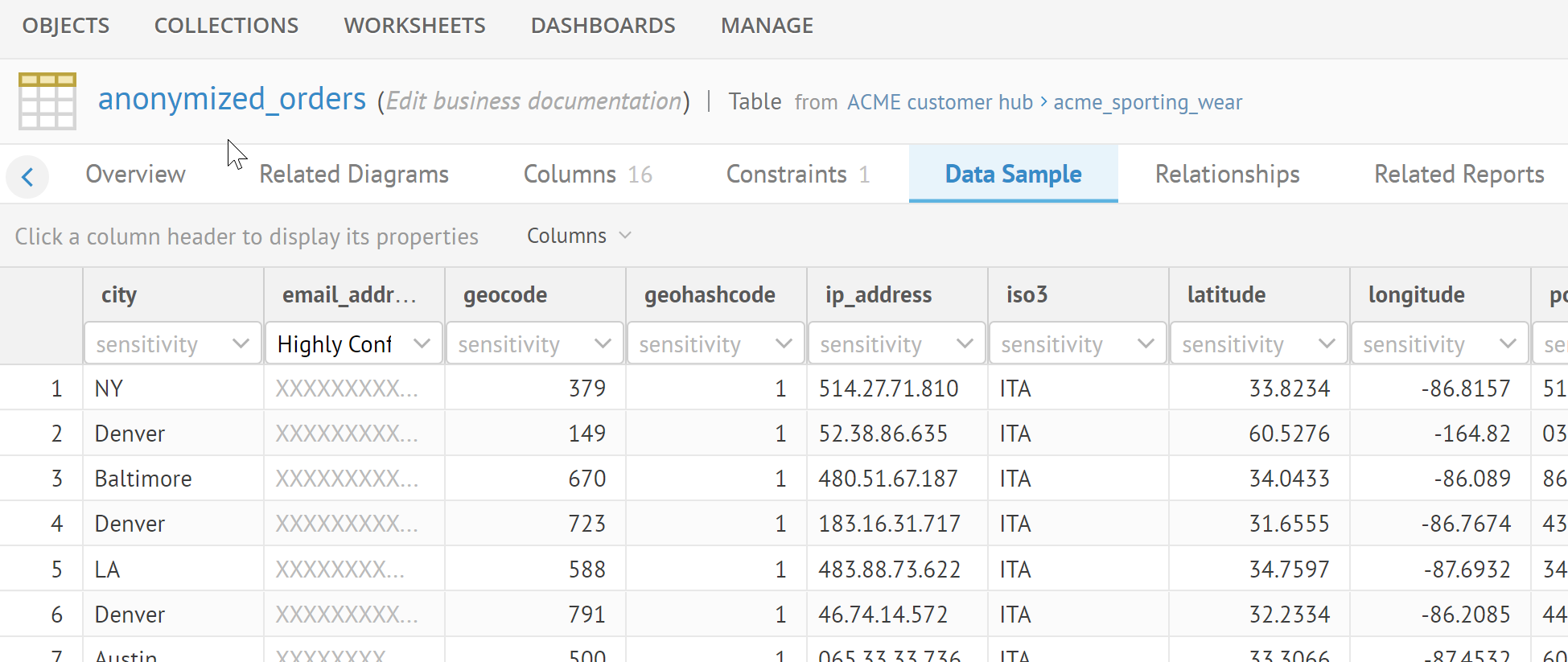
Task: Click the anonymized_orders table icon
Action: click(x=47, y=101)
